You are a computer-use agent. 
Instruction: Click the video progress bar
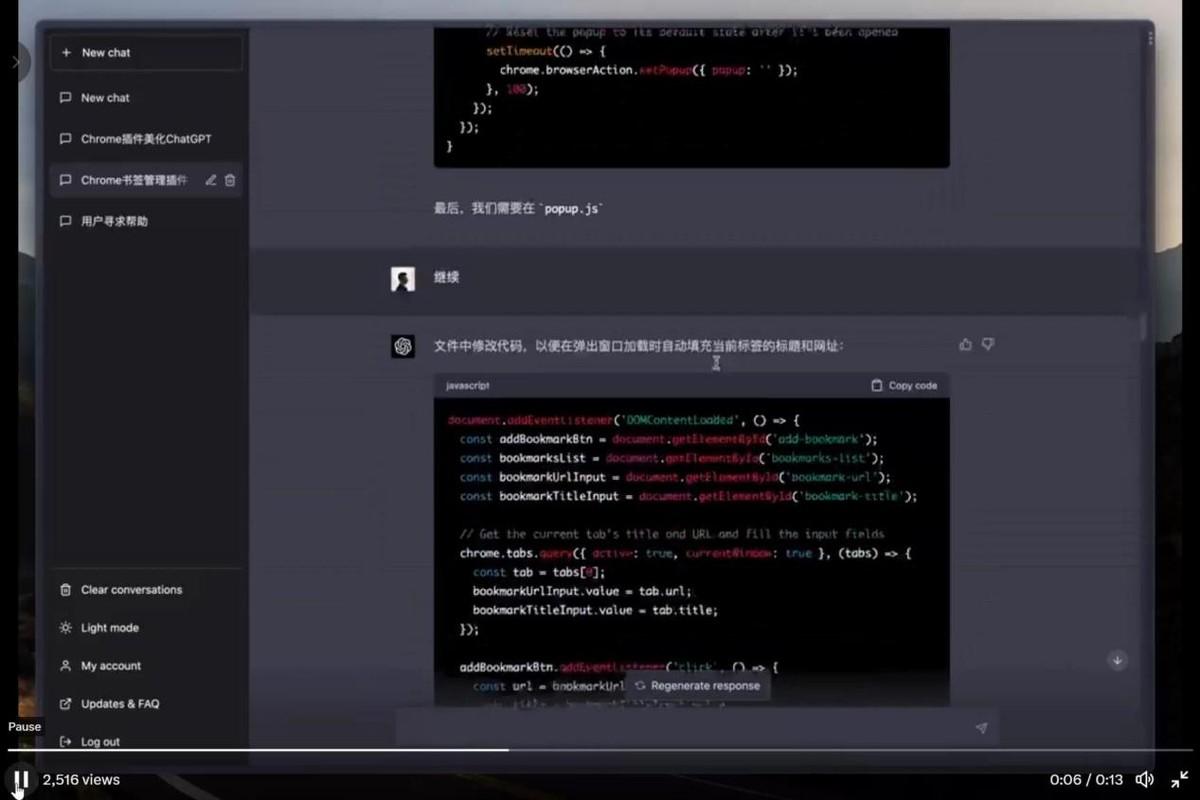click(x=600, y=750)
